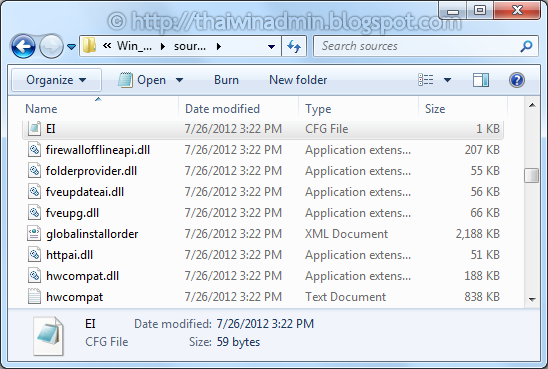Create a New folder

pos(298,80)
